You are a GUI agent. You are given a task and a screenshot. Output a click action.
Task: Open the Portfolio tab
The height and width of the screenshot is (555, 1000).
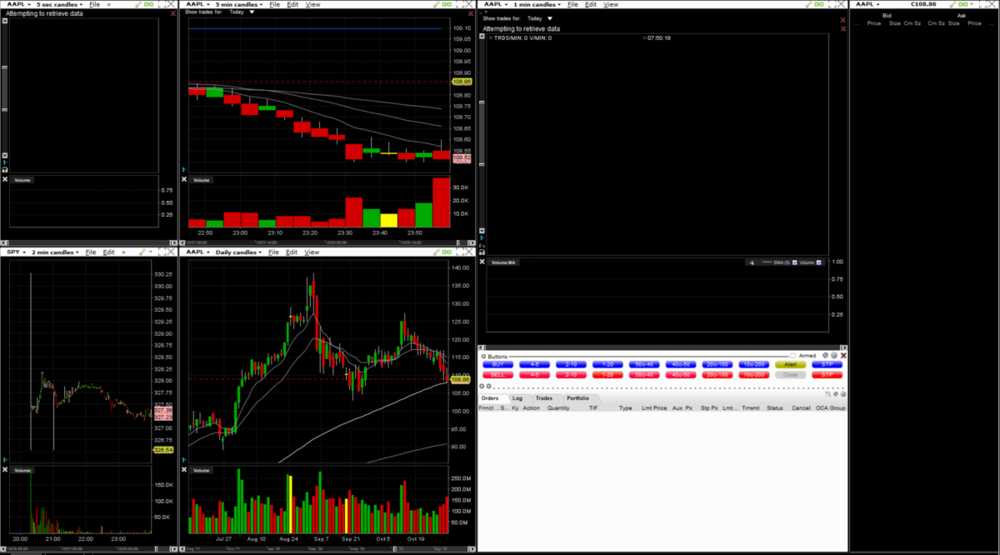tap(578, 398)
